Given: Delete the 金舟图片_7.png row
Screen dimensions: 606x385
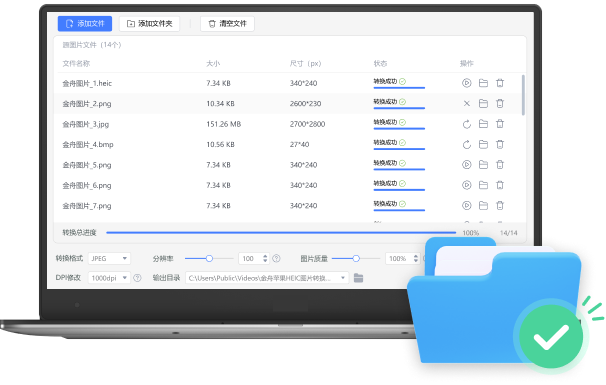Looking at the screenshot, I should tap(500, 205).
